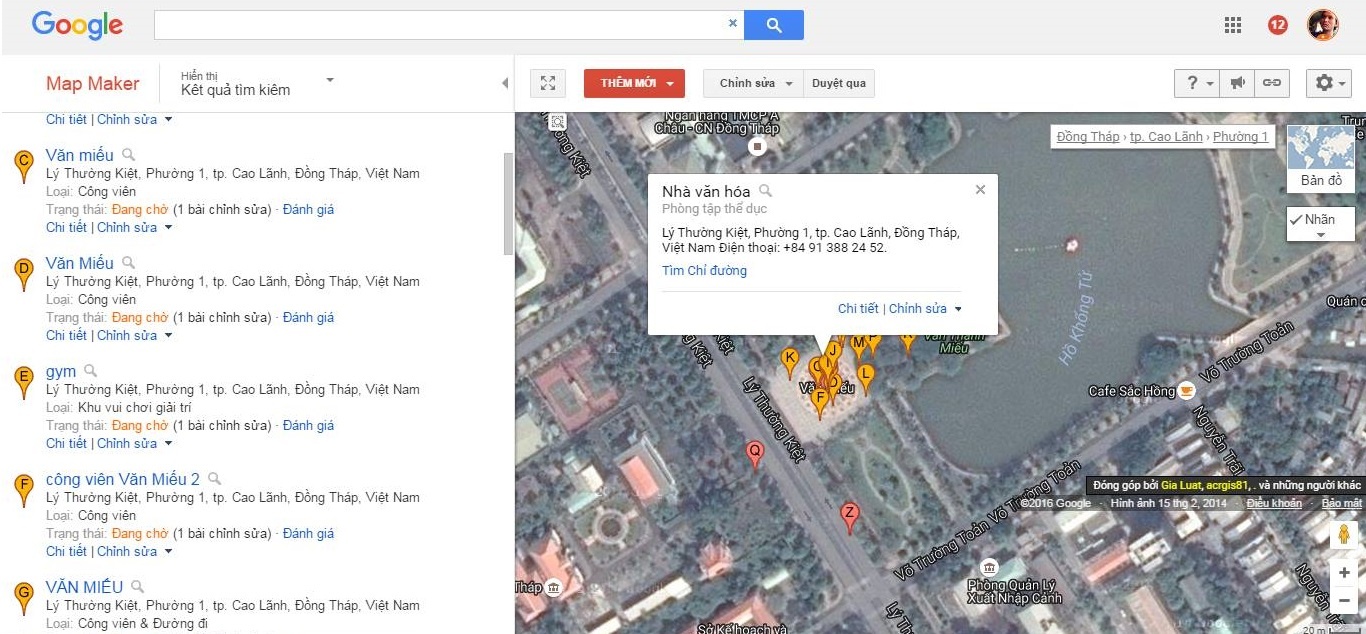
Task: Open notifications showing 12
Action: pyautogui.click(x=1277, y=25)
